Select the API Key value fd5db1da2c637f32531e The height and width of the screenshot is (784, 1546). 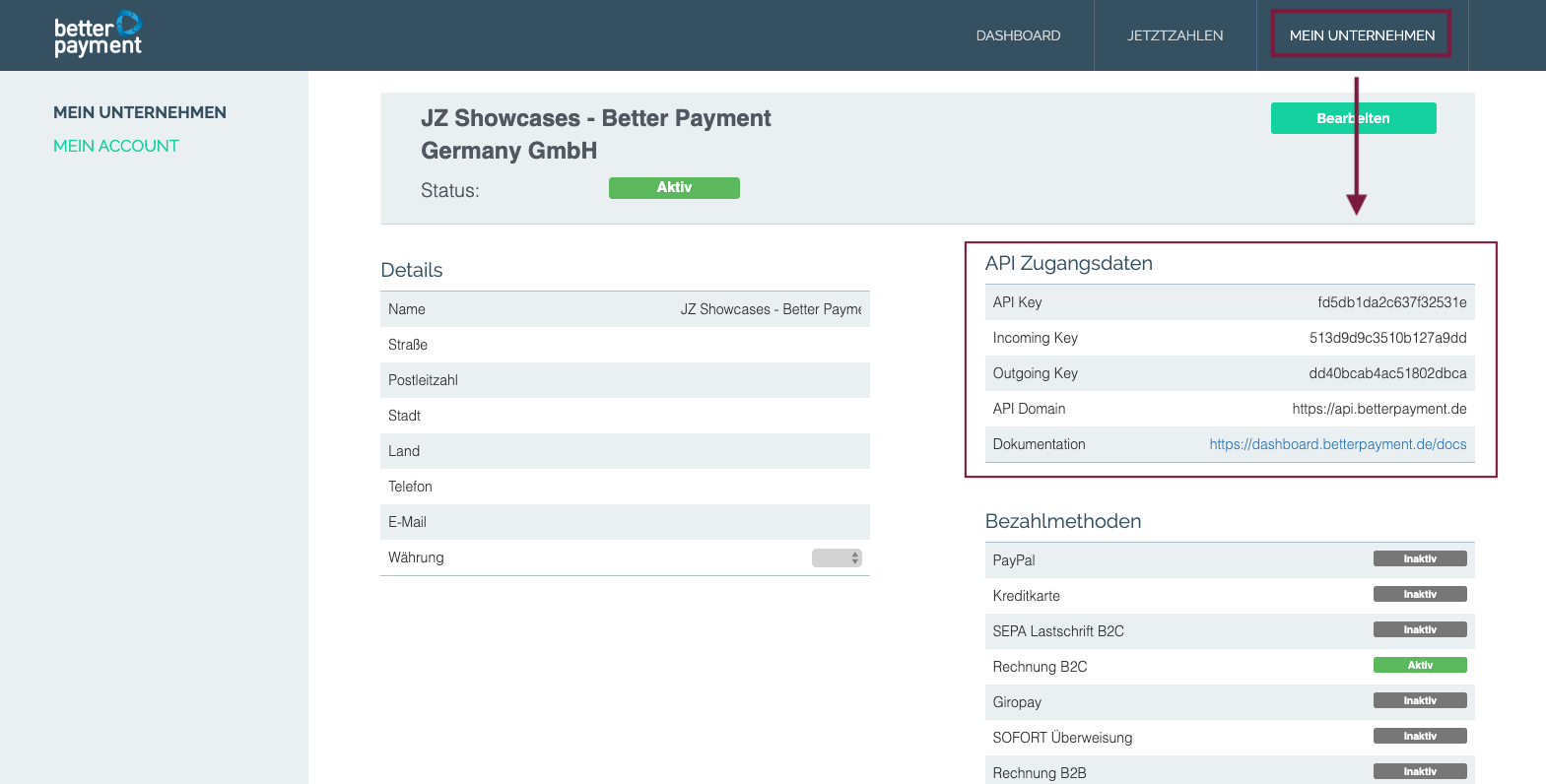click(1392, 302)
